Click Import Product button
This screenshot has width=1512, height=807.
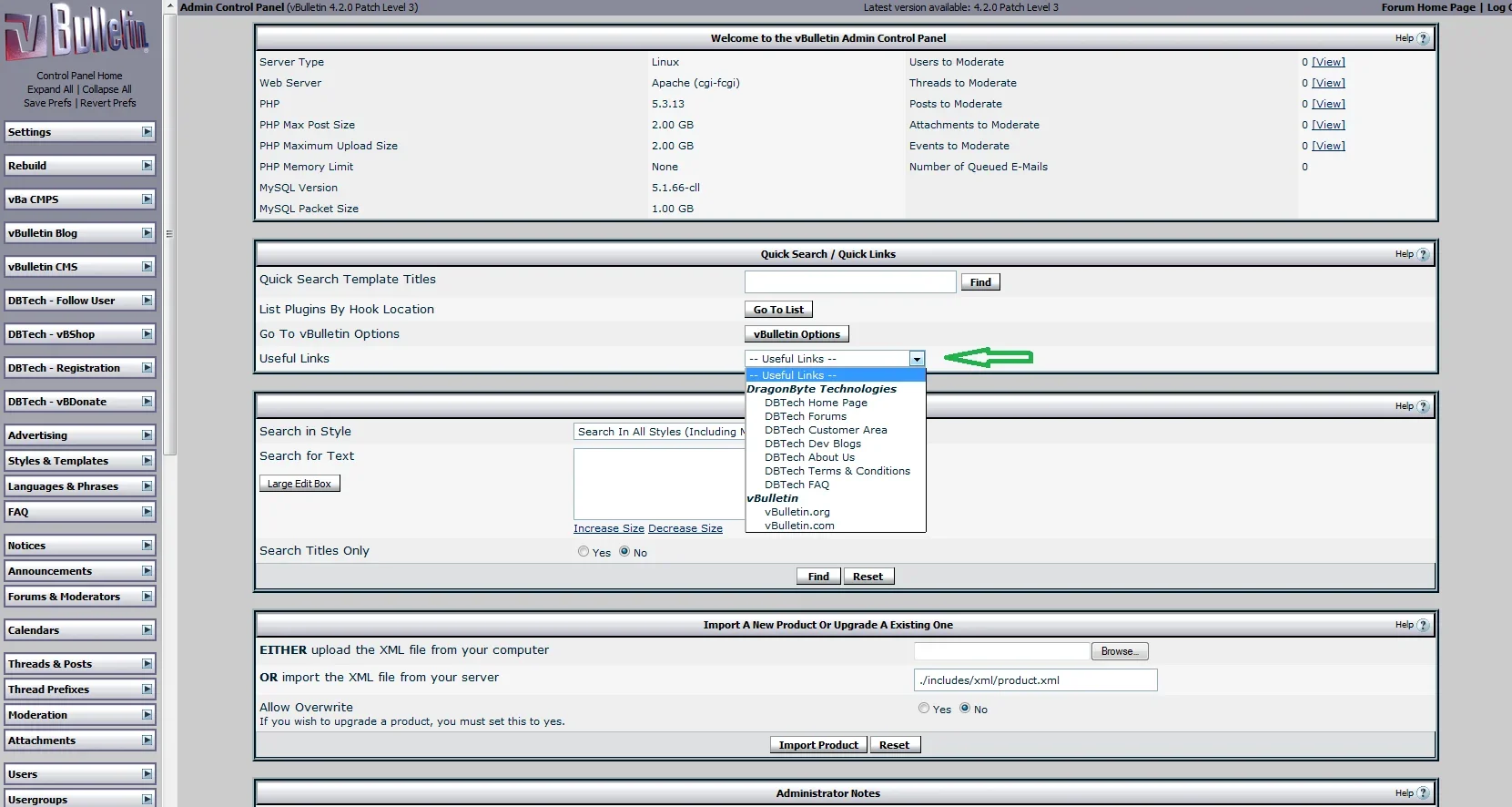[x=818, y=745]
